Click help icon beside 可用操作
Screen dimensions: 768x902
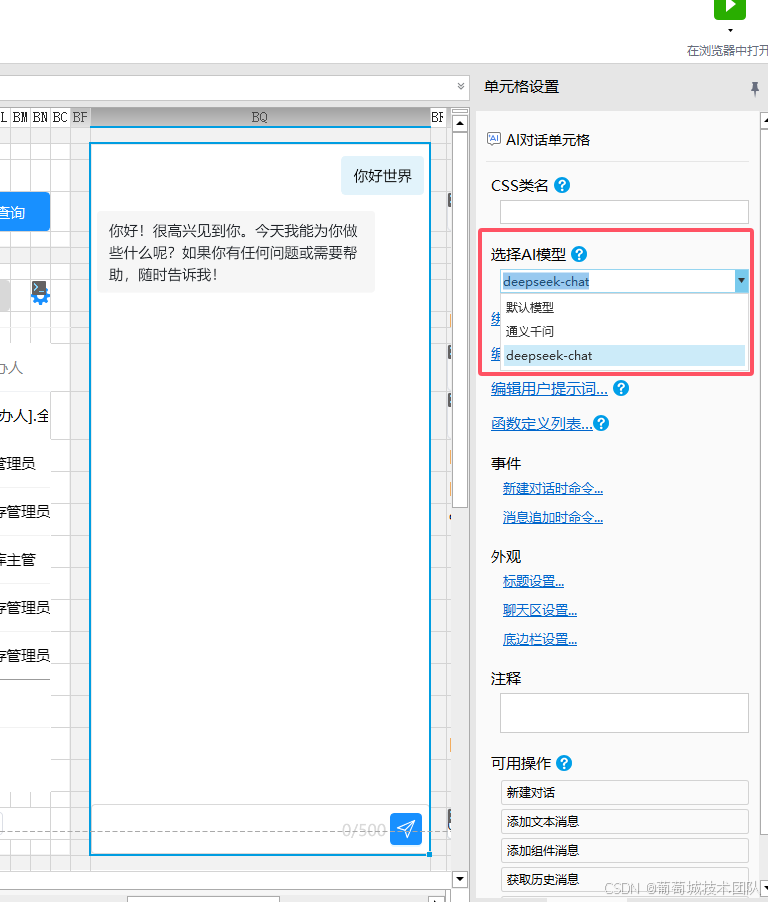[x=564, y=763]
